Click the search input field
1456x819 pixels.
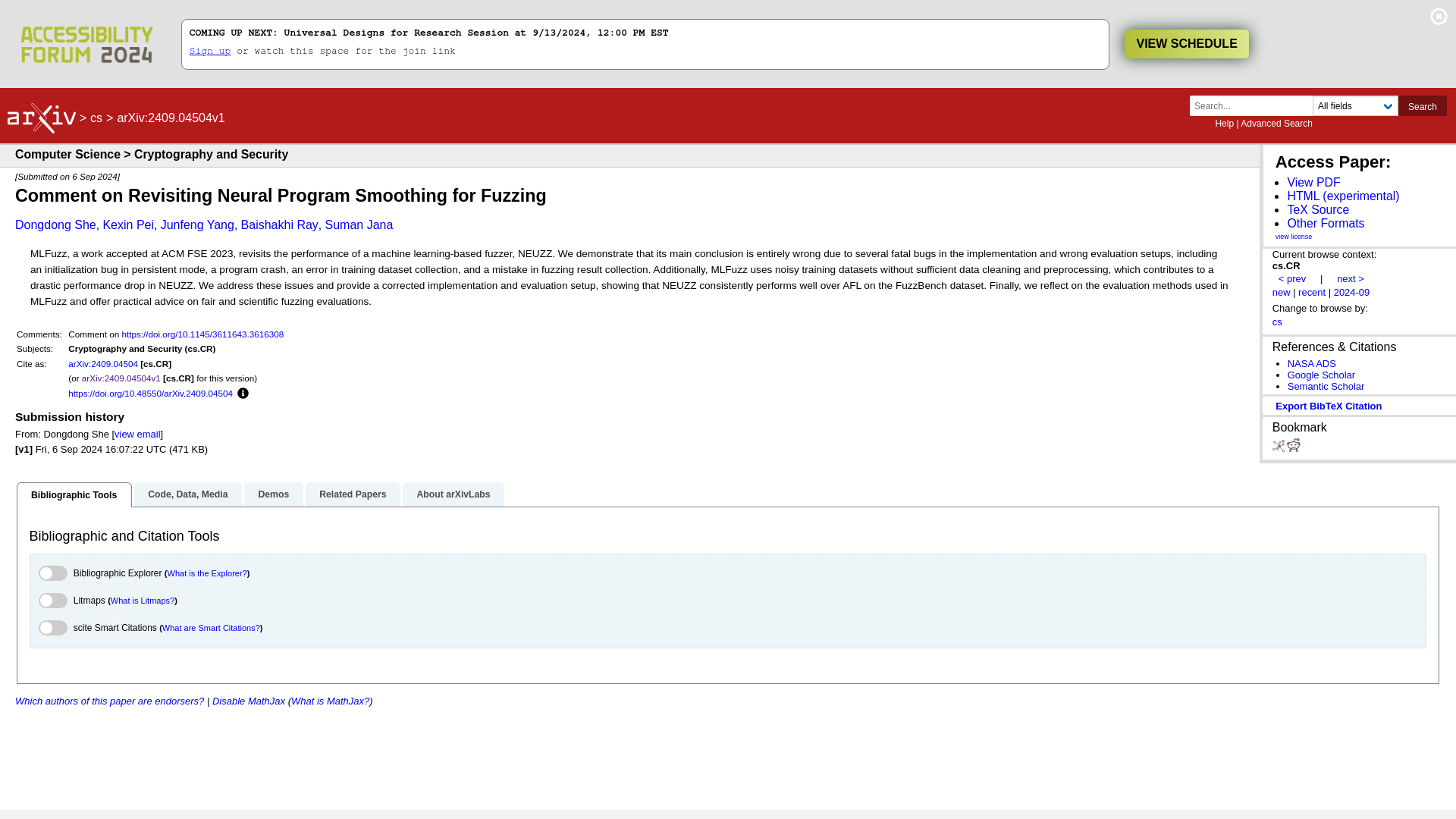(x=1251, y=106)
